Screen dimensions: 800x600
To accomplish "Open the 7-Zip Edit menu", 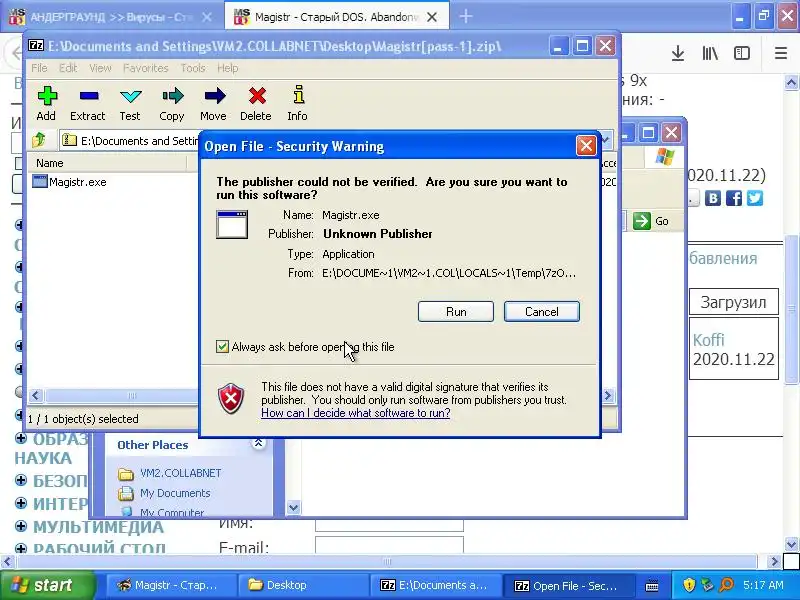I will coord(68,68).
